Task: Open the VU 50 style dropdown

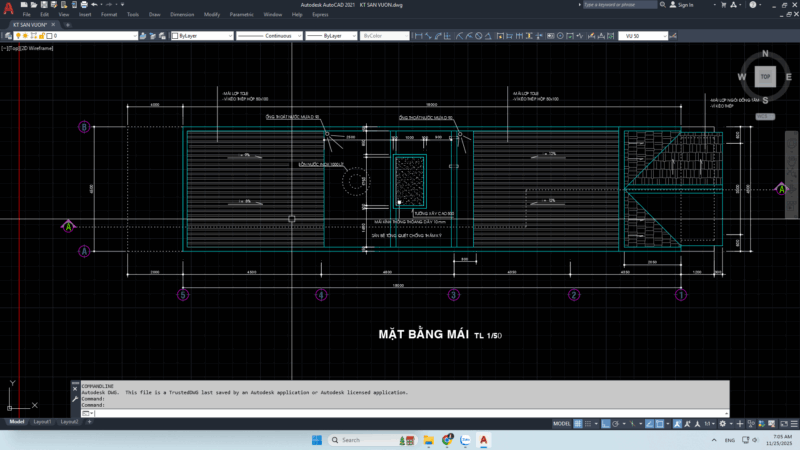Action: click(644, 36)
